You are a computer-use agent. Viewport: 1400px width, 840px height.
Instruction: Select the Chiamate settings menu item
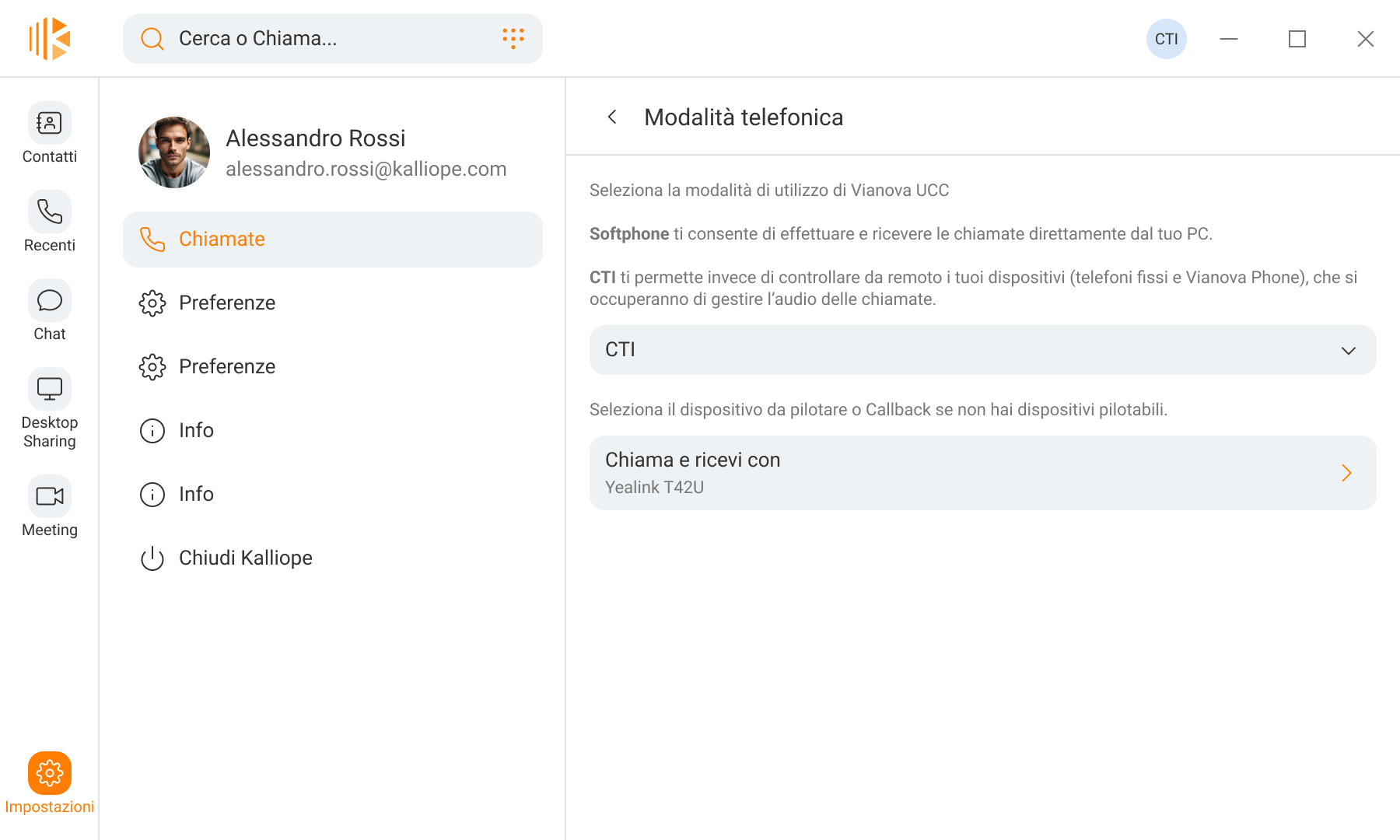click(x=333, y=240)
